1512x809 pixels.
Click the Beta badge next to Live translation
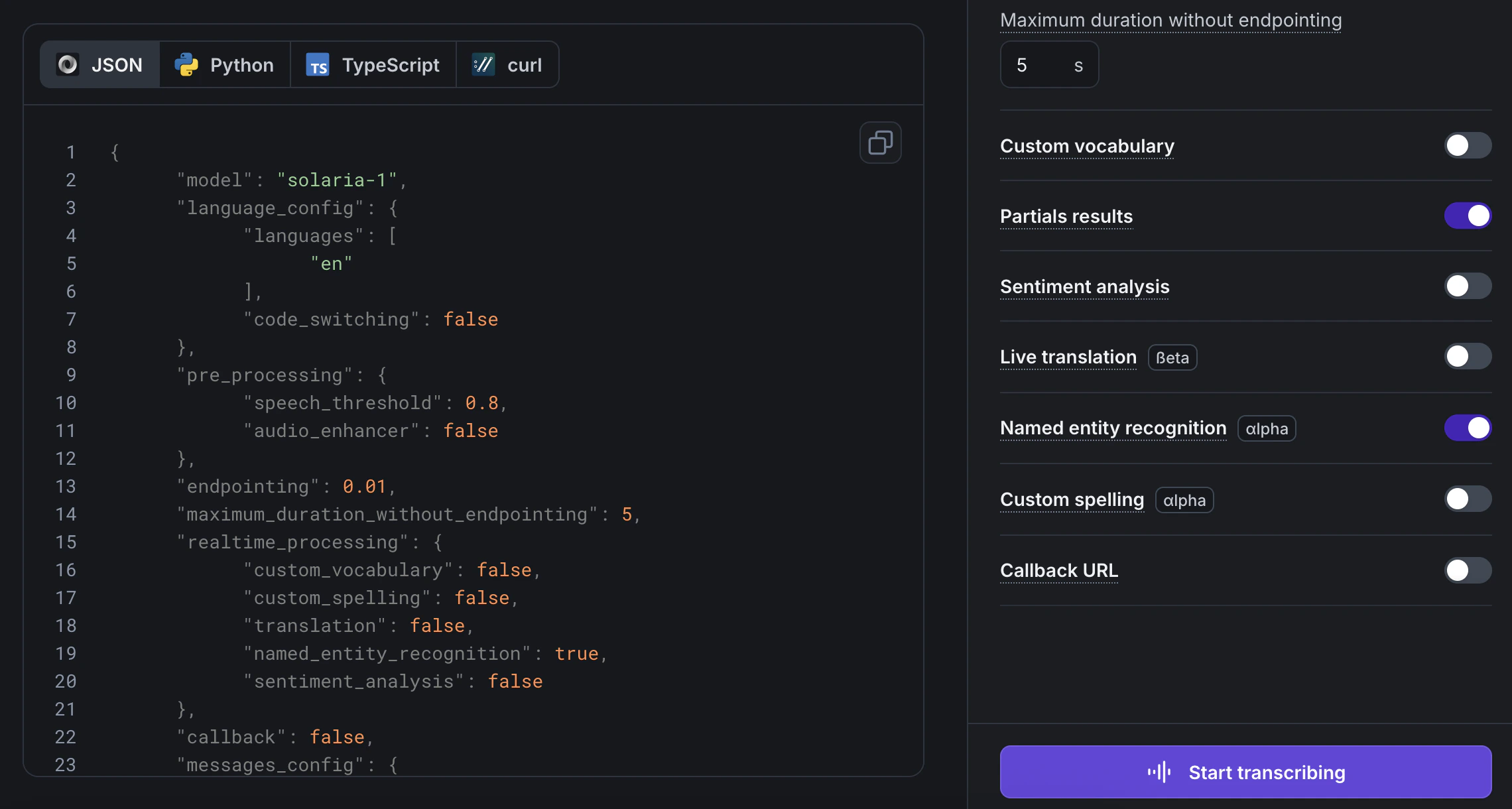pyautogui.click(x=1172, y=357)
